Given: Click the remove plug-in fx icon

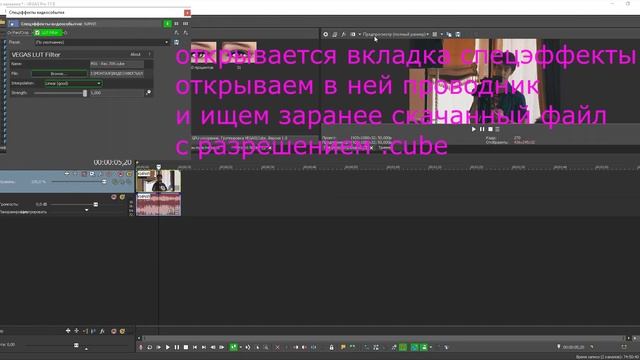Looking at the screenshot, I should [x=185, y=33].
